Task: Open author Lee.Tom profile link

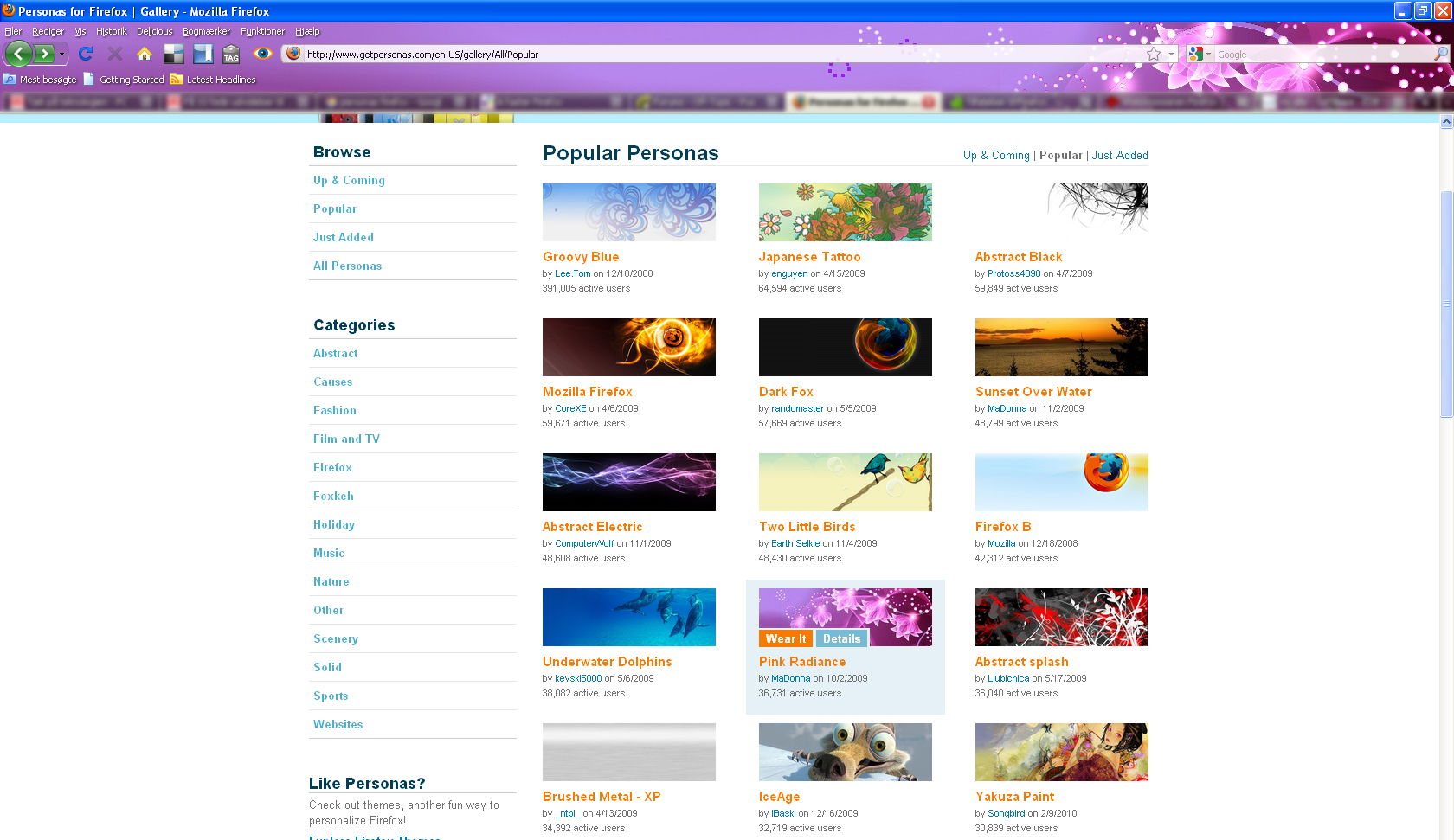Action: (x=572, y=273)
